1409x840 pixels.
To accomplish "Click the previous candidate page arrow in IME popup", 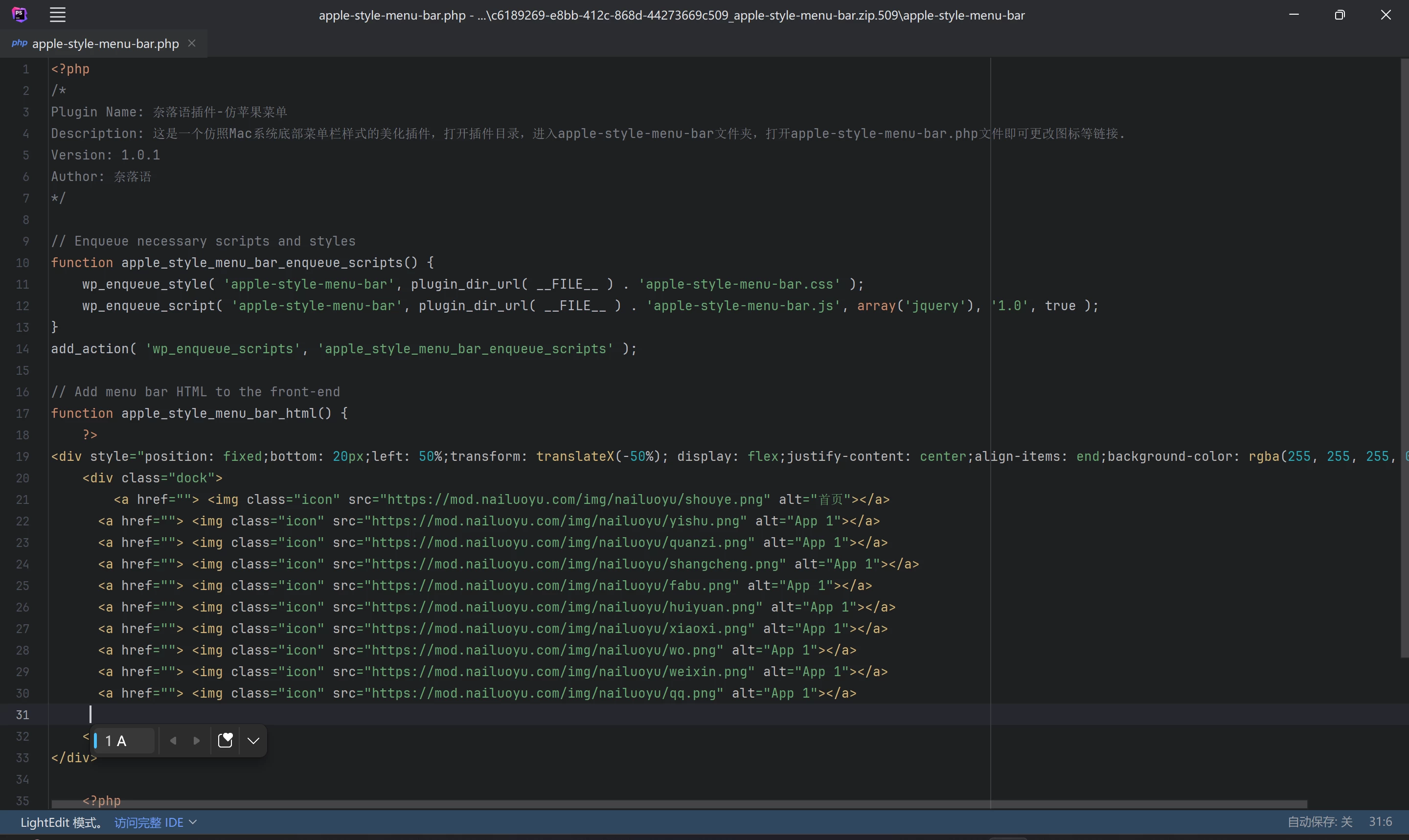I will 174,741.
